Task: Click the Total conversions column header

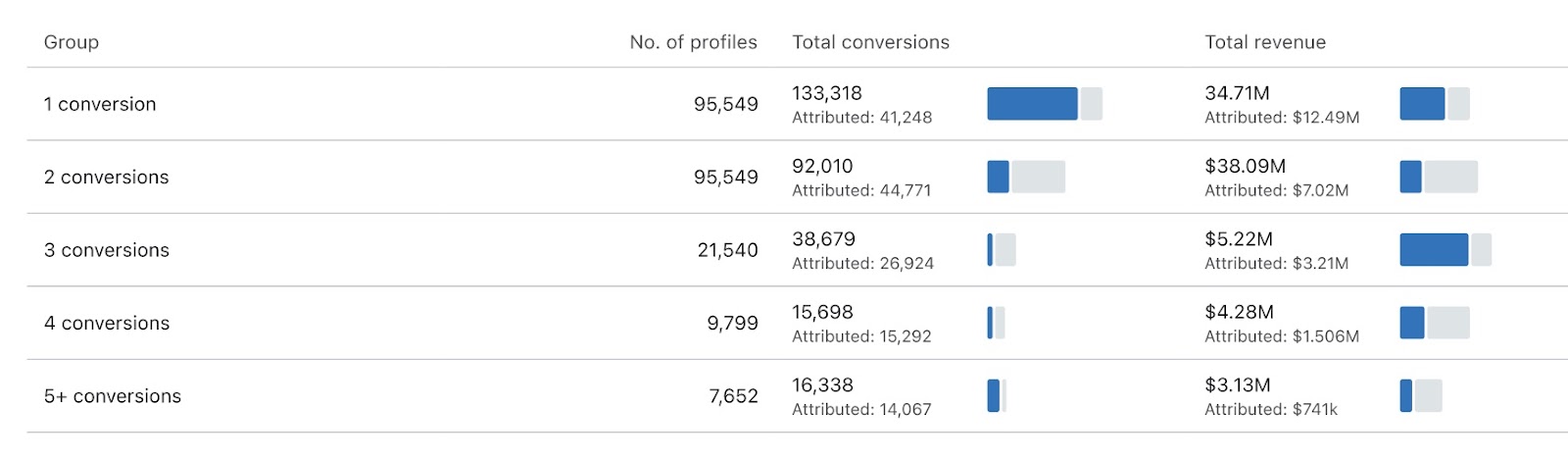Action: coord(870,42)
